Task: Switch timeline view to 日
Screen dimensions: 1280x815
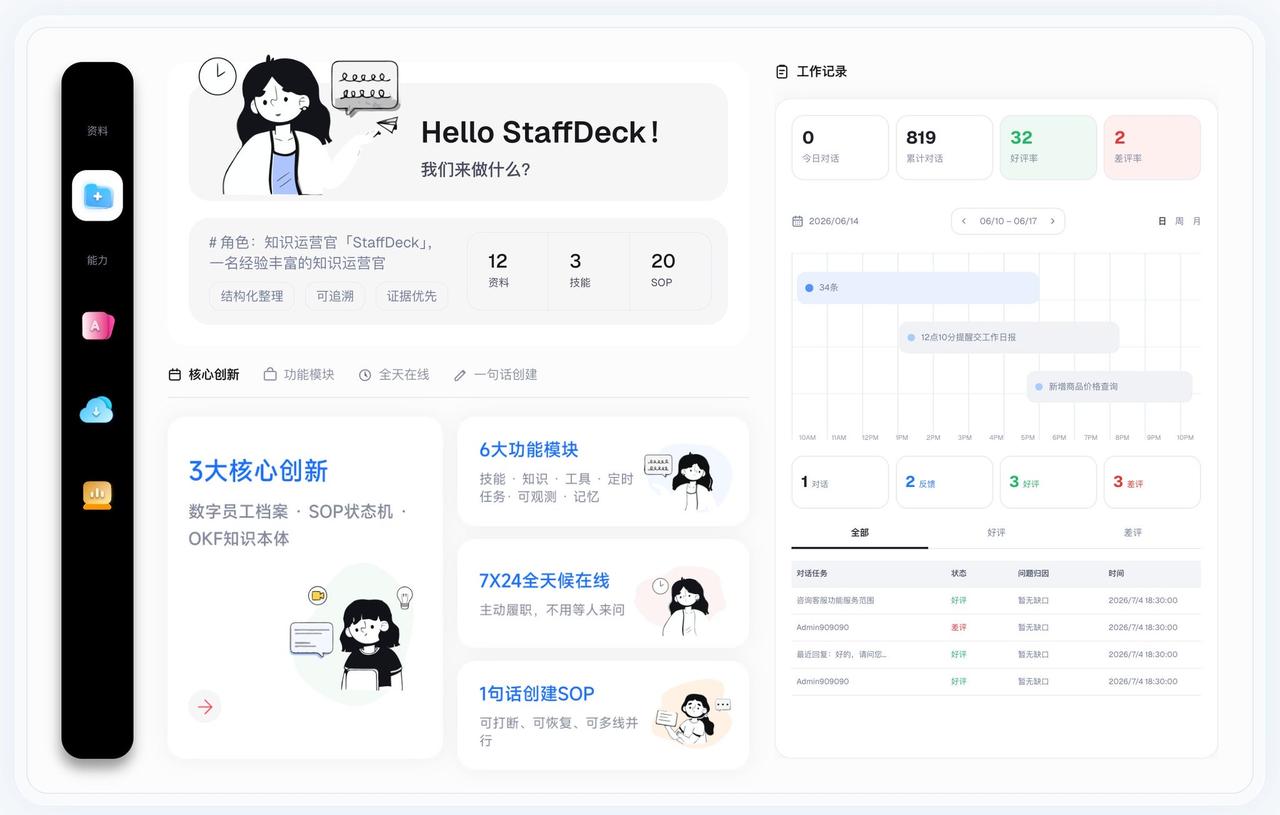Action: (x=1161, y=221)
